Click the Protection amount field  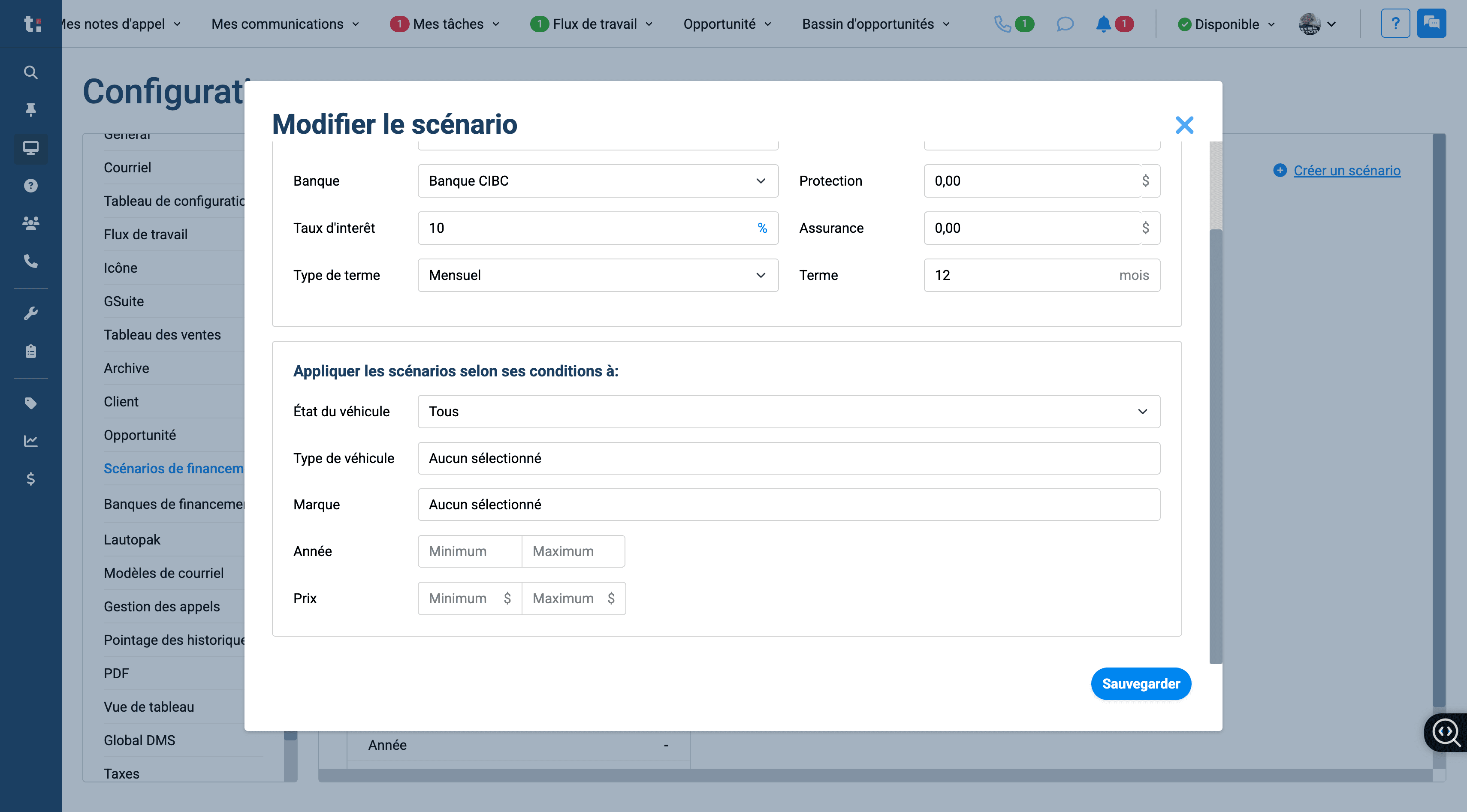(x=1041, y=181)
